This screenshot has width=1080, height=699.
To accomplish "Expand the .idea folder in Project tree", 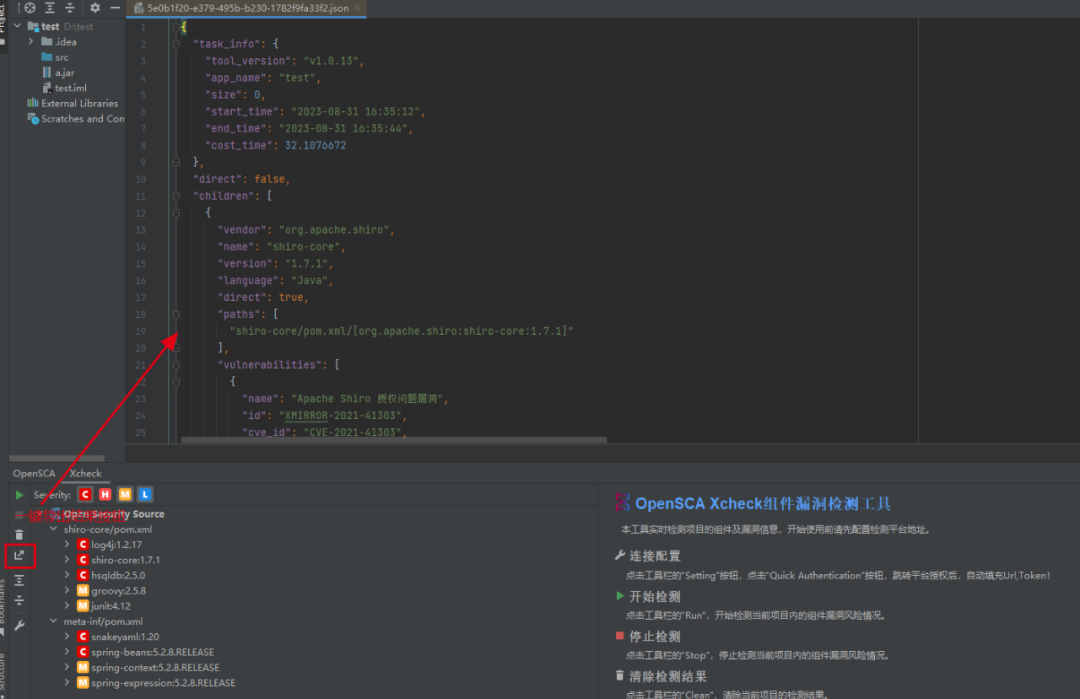I will 33,42.
